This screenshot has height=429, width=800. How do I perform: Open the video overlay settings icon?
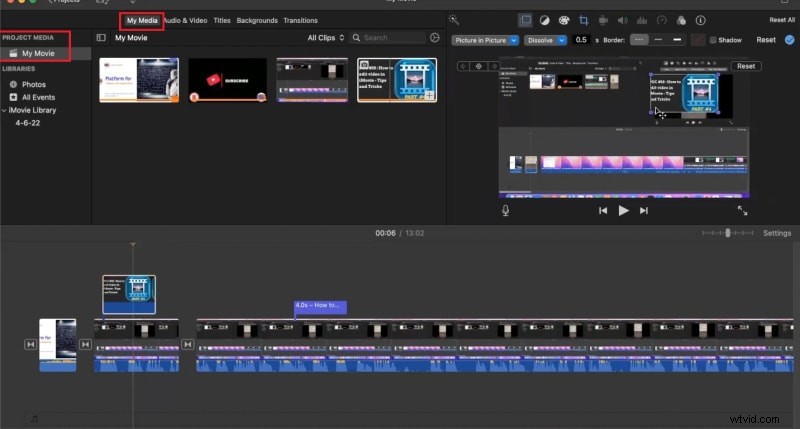525,20
